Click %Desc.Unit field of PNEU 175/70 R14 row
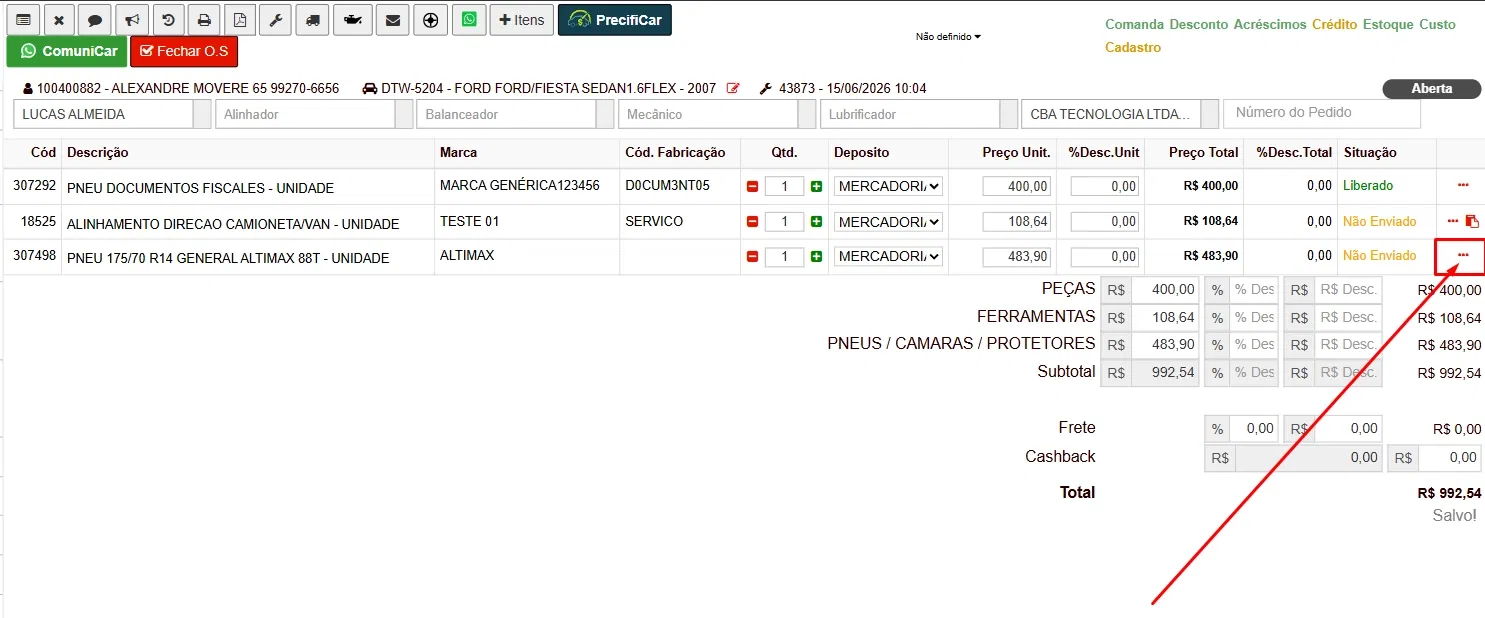The width and height of the screenshot is (1485, 618). (x=1105, y=257)
